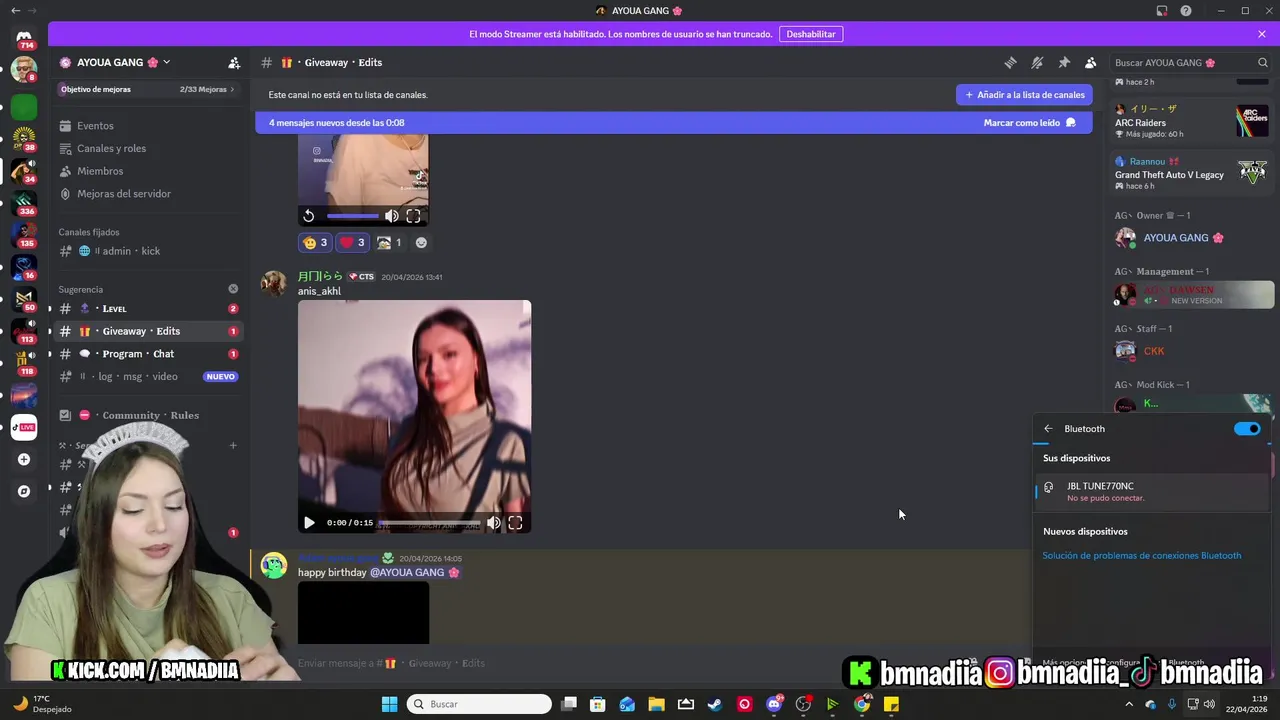This screenshot has height=720, width=1280.
Task: Open notification settings bell icon in header
Action: click(x=1037, y=62)
